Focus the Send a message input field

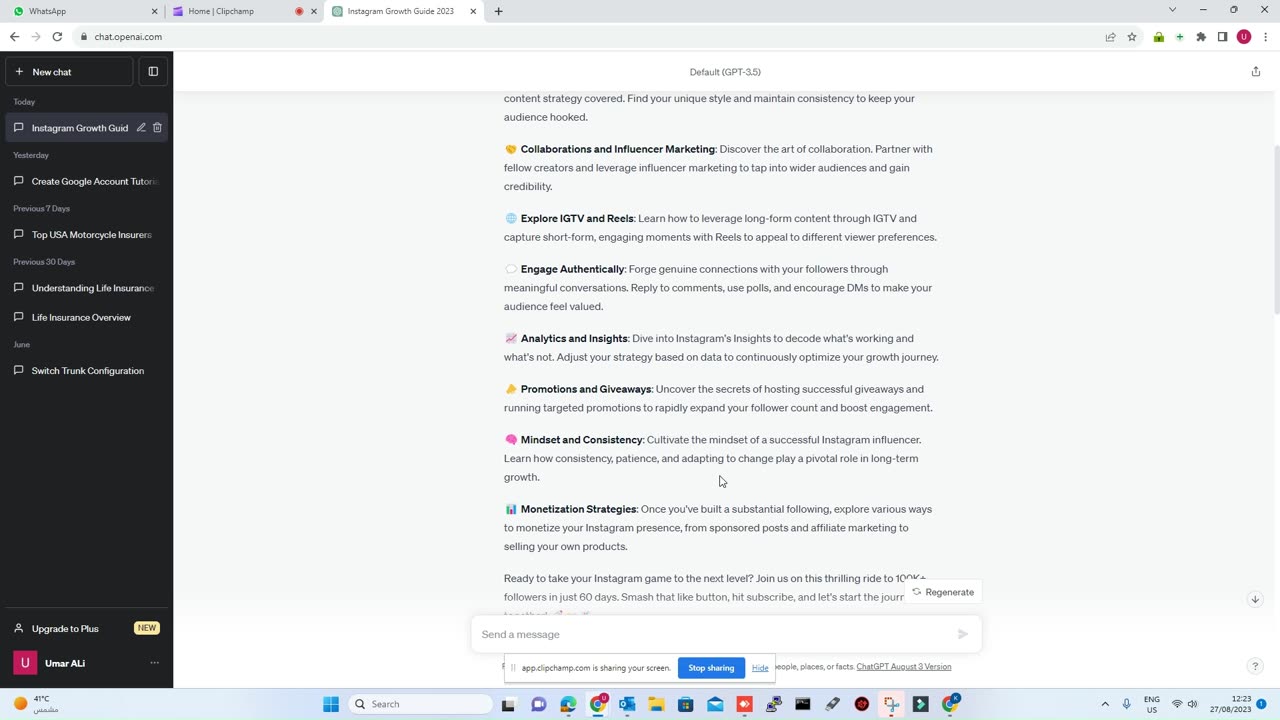[x=712, y=634]
